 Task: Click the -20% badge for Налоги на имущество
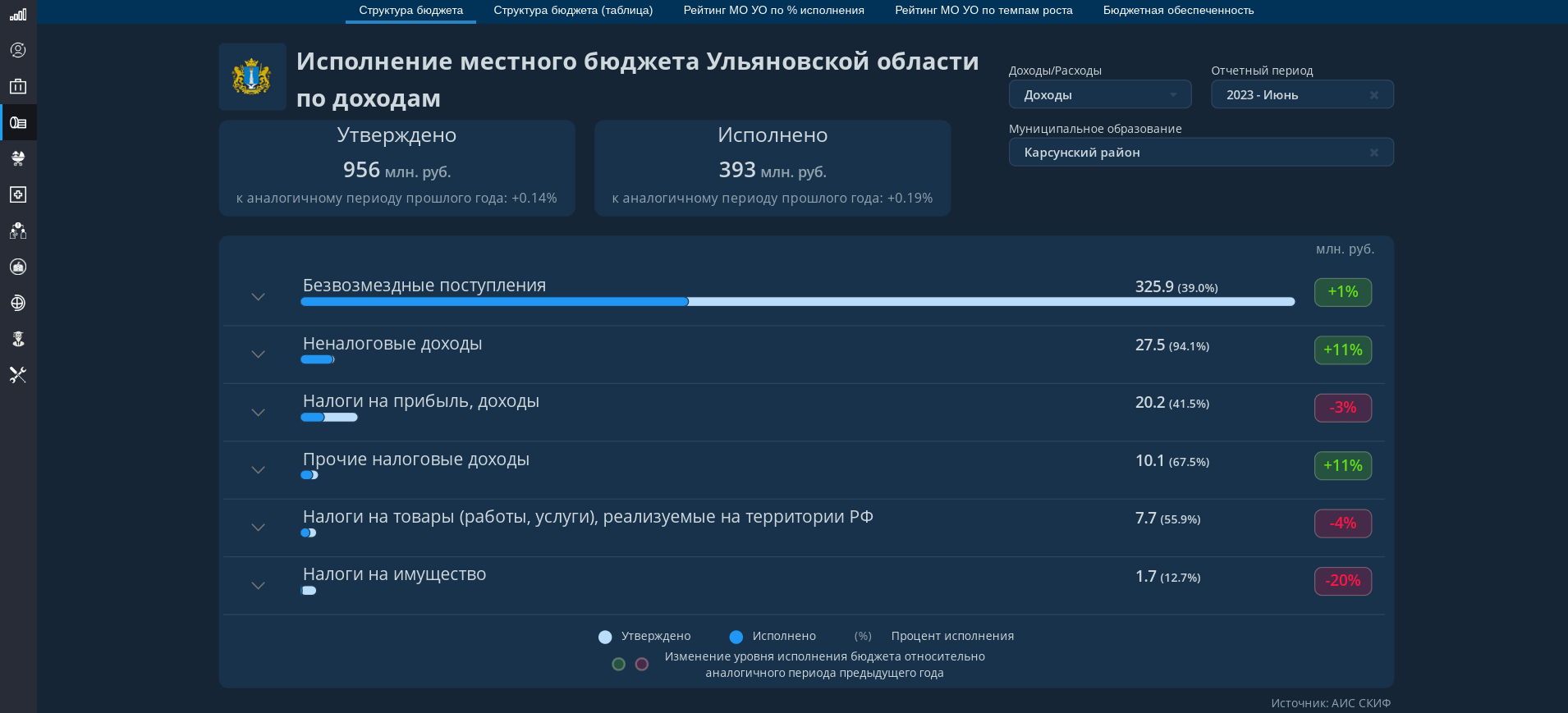1342,581
